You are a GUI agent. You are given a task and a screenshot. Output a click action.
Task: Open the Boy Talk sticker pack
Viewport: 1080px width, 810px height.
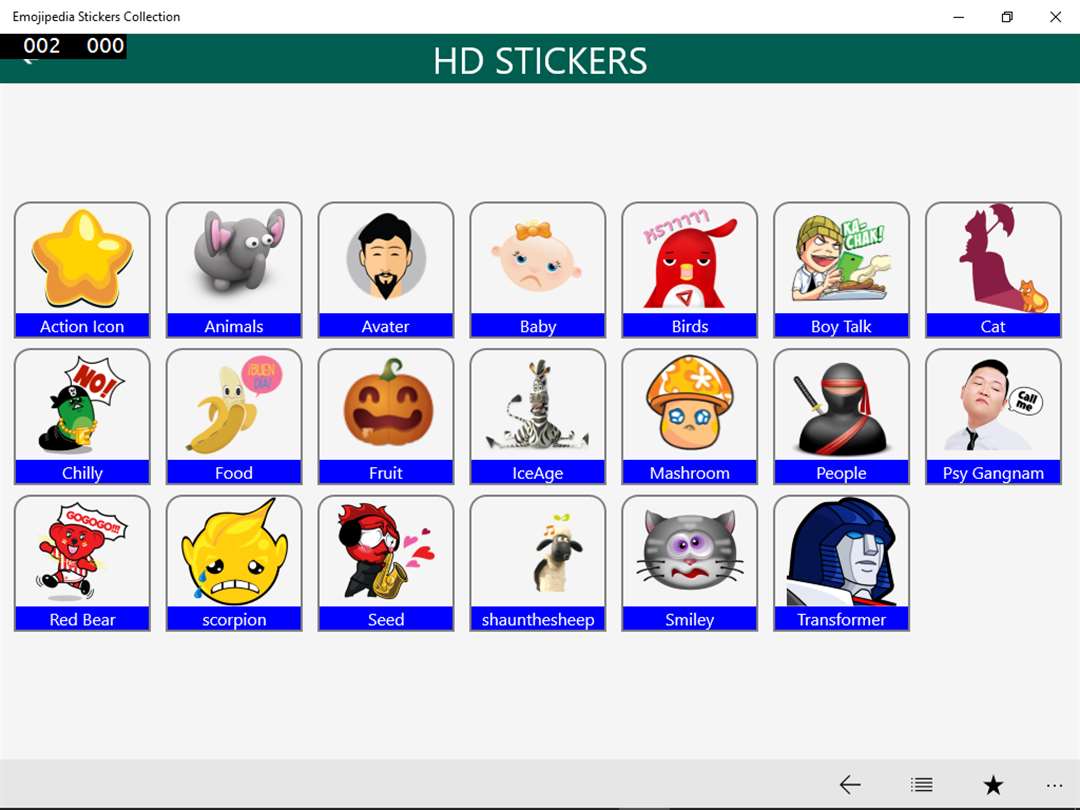coord(842,270)
